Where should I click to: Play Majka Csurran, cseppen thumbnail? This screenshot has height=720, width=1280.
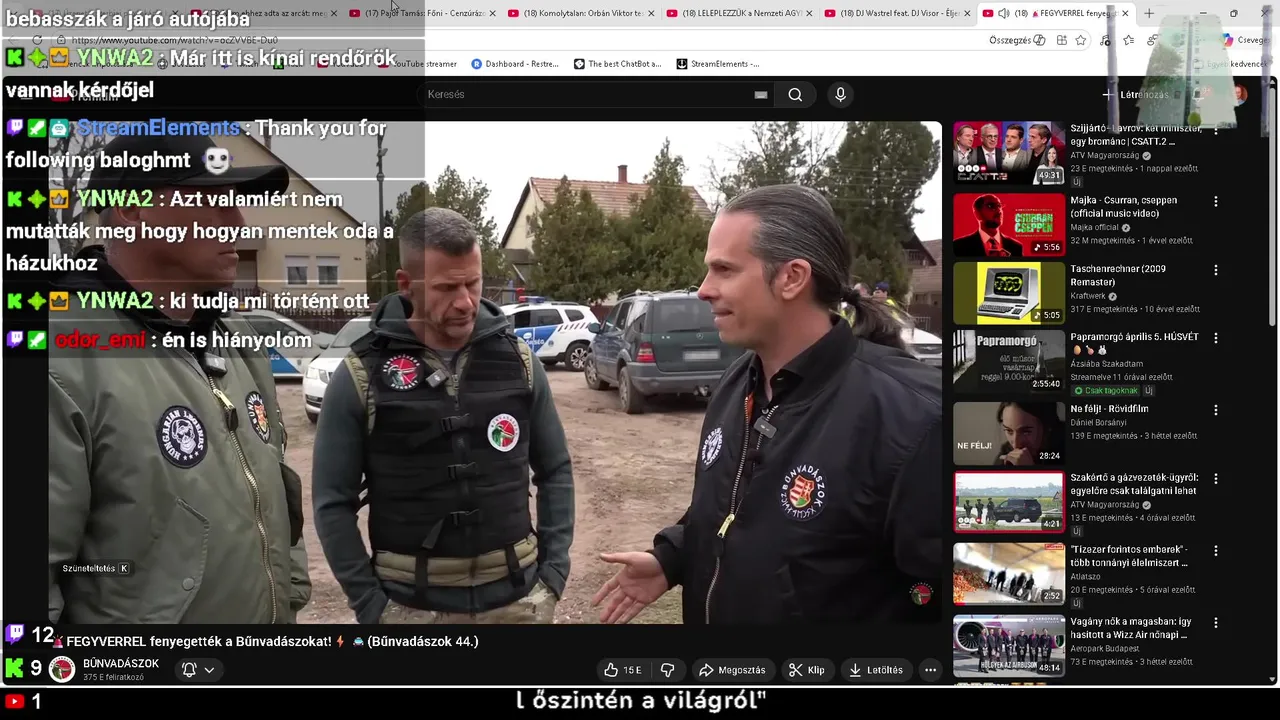(1009, 224)
